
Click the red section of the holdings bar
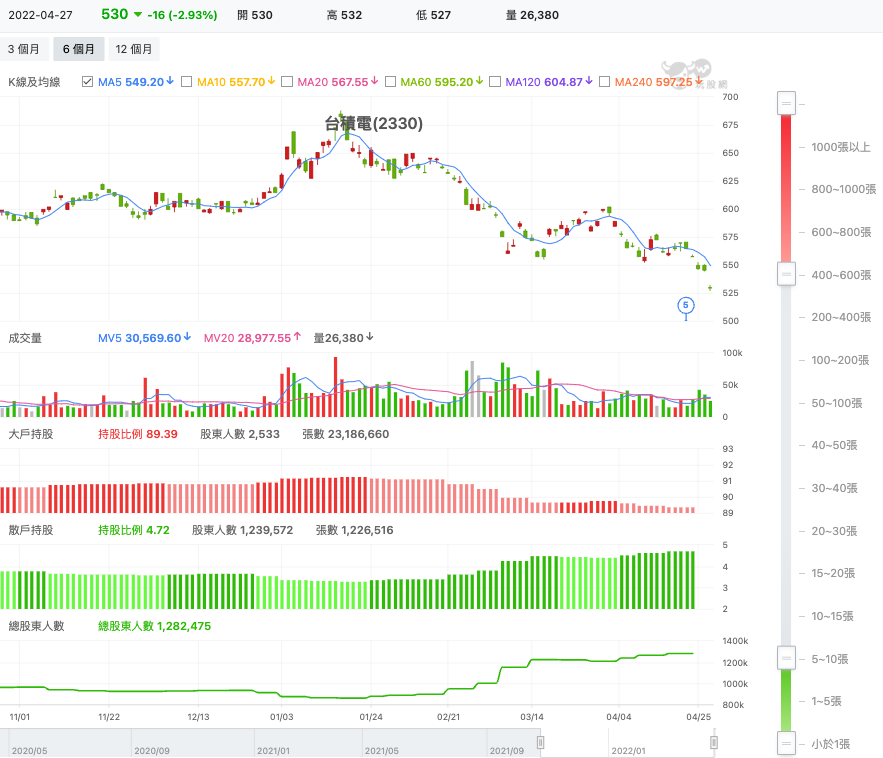coord(786,189)
